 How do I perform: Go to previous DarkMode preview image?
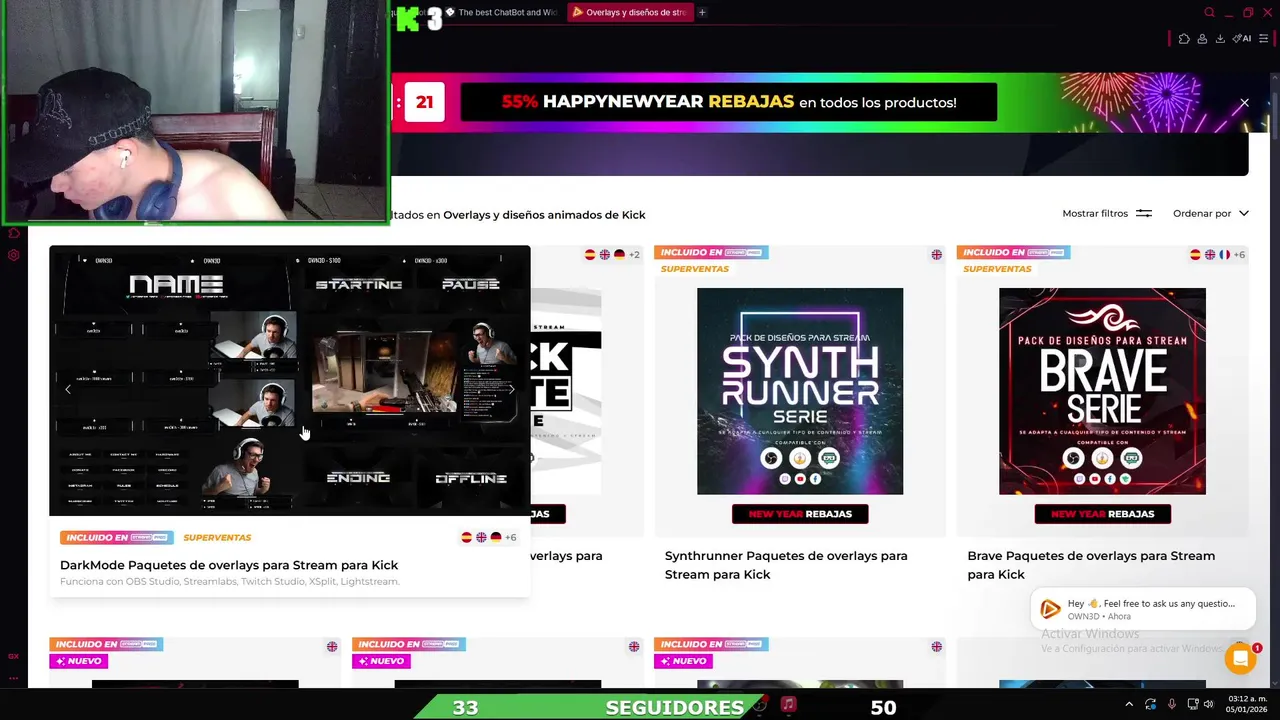coord(68,389)
